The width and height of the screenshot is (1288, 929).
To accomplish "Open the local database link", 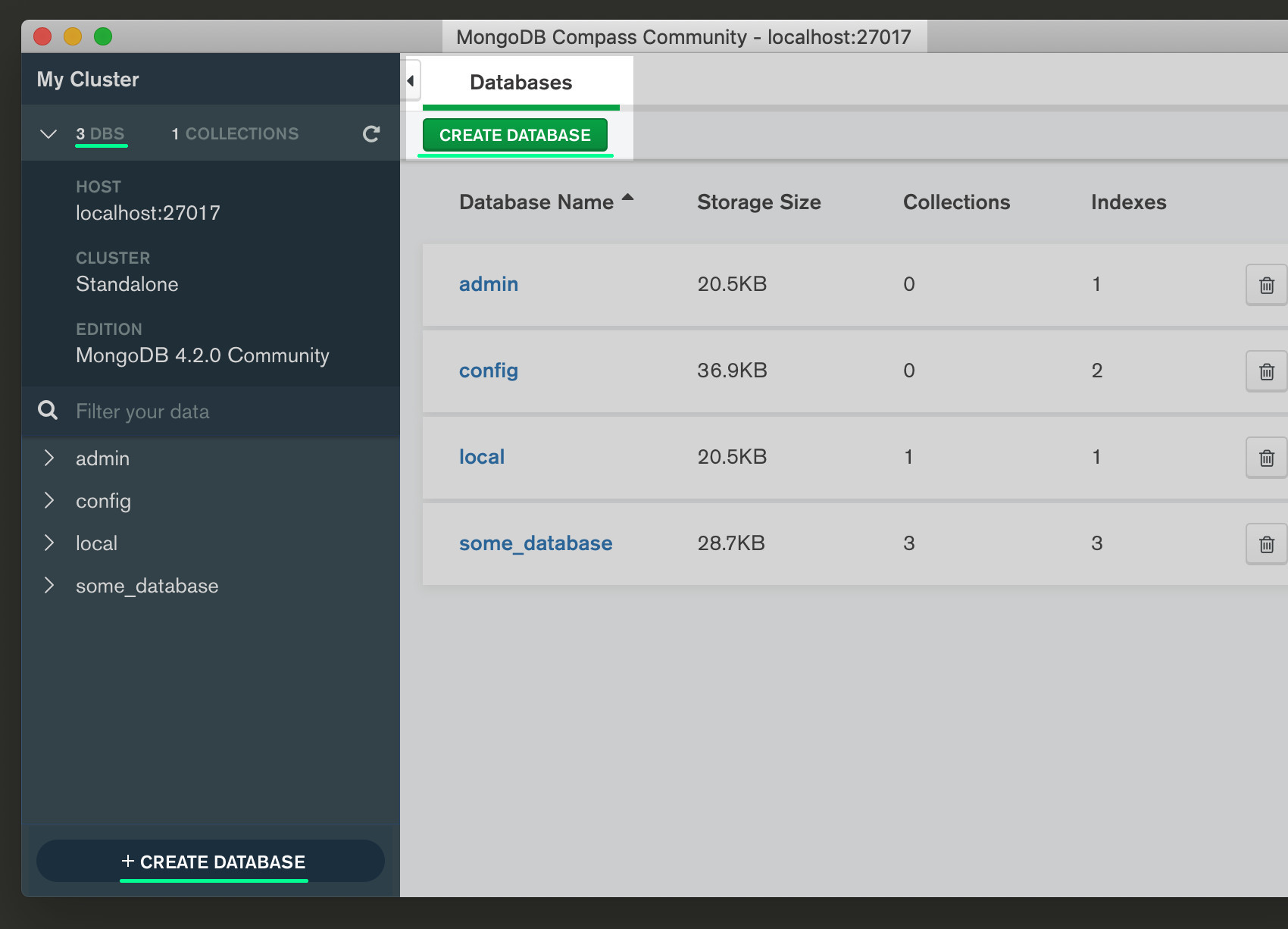I will click(x=482, y=456).
